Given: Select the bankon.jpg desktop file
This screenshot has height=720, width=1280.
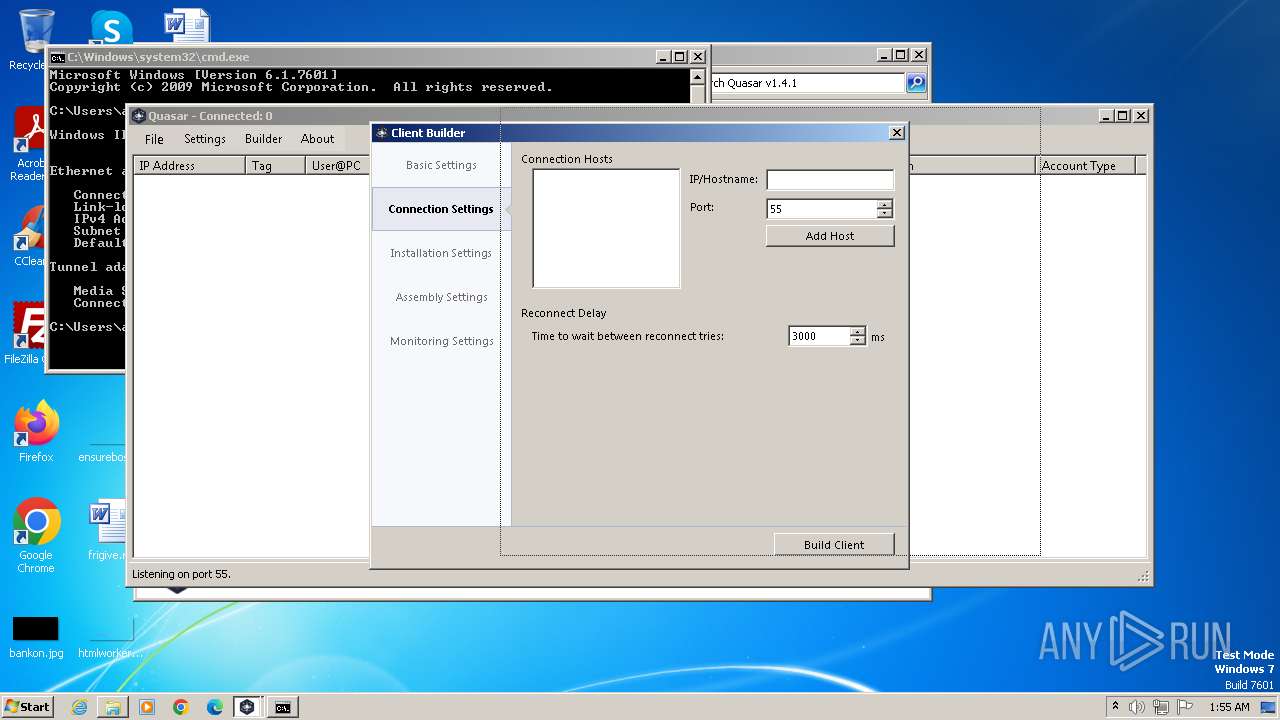Looking at the screenshot, I should point(36,637).
